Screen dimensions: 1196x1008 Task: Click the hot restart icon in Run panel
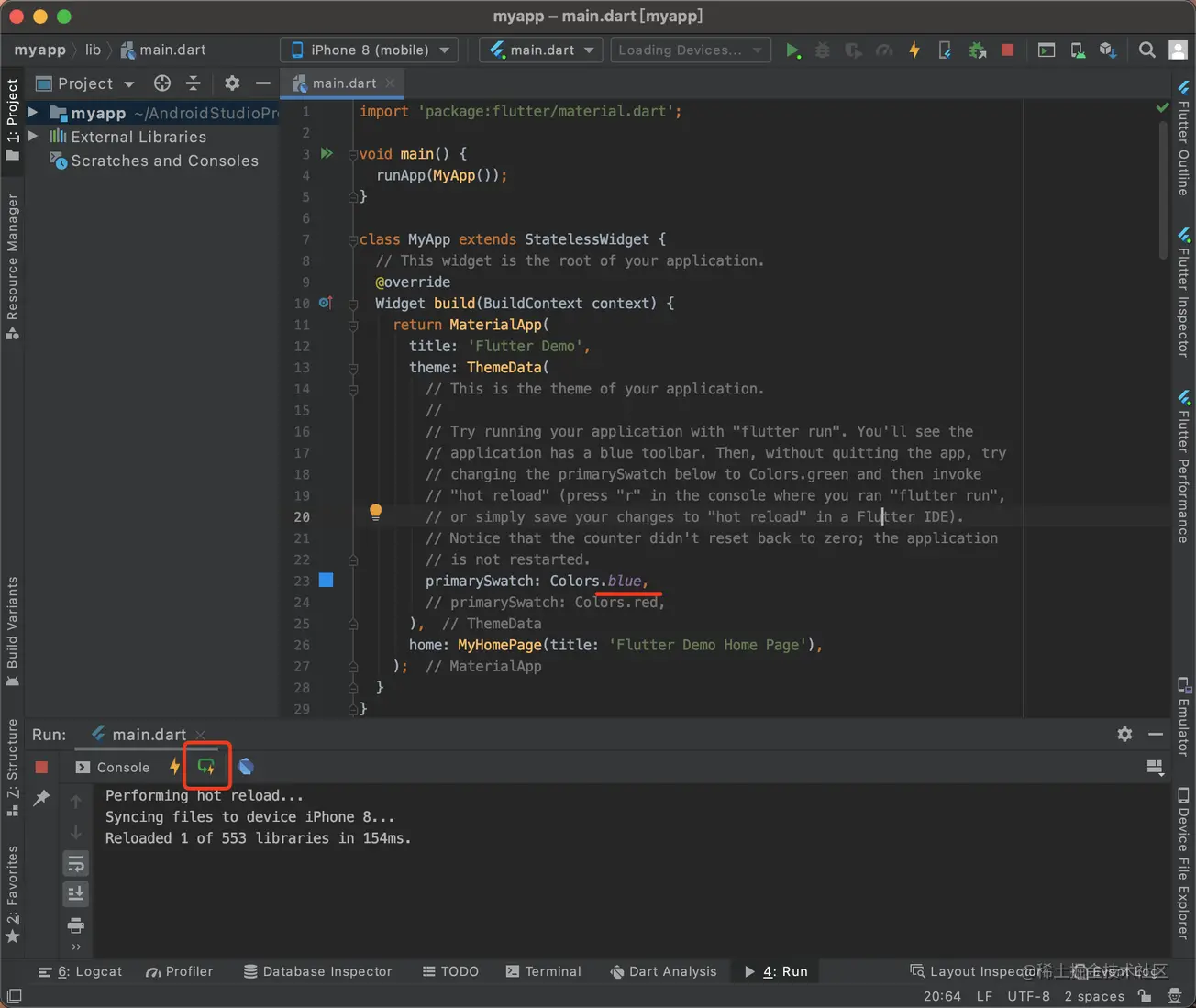point(206,767)
